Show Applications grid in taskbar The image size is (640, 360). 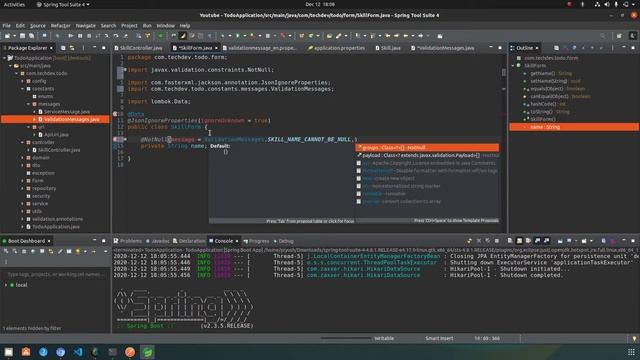[631, 352]
